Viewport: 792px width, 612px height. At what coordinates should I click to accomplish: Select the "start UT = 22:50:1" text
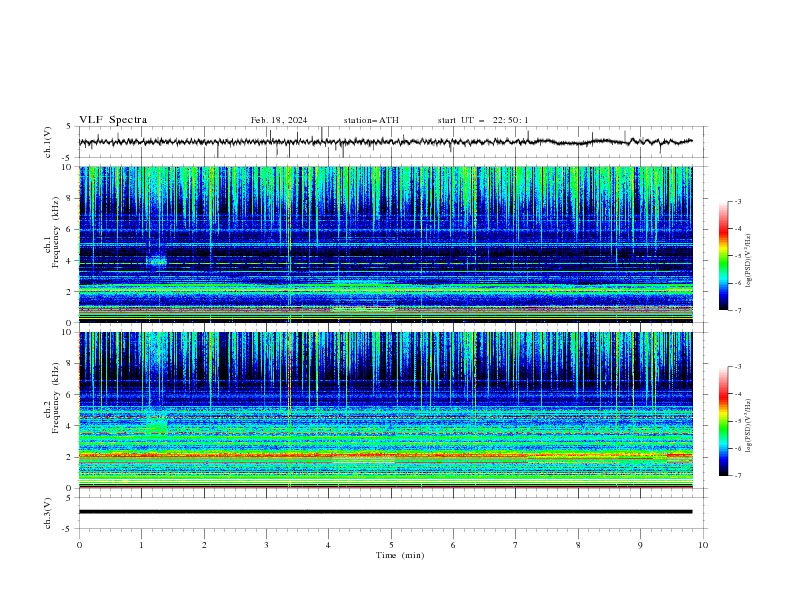coord(483,120)
